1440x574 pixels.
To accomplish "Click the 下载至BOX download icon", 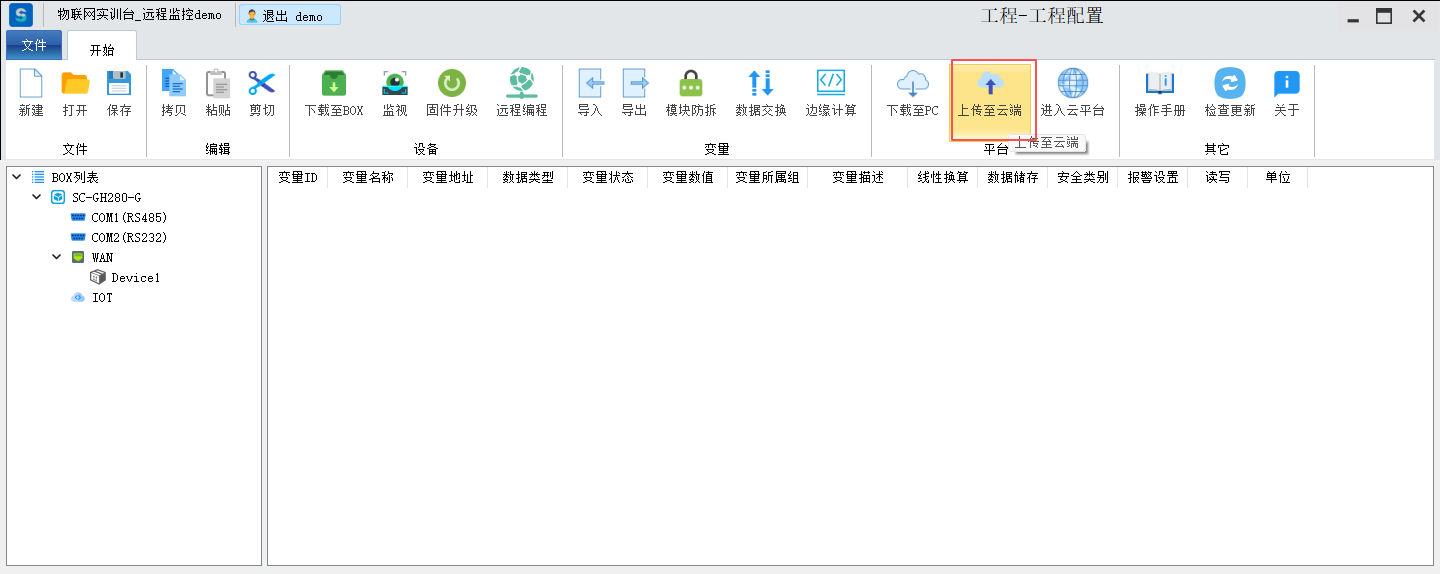I will click(333, 84).
